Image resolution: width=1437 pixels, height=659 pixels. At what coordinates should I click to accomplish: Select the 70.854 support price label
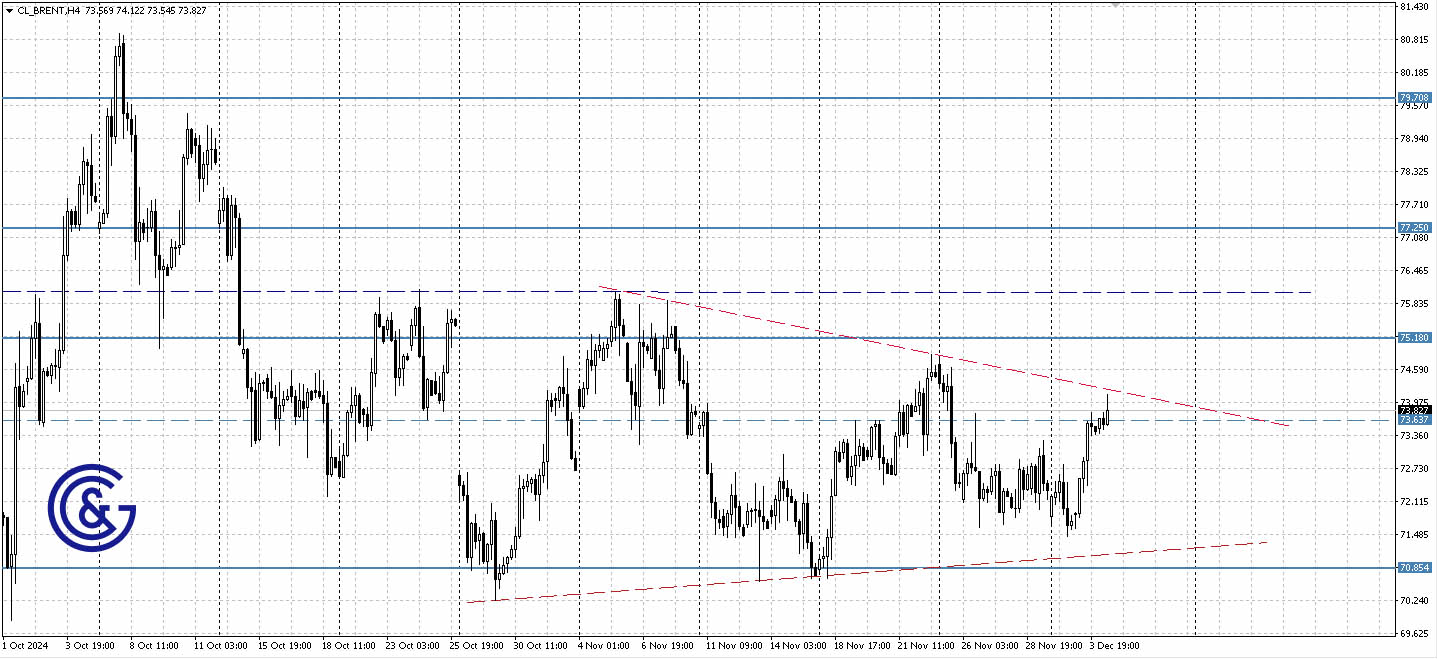(x=1415, y=568)
